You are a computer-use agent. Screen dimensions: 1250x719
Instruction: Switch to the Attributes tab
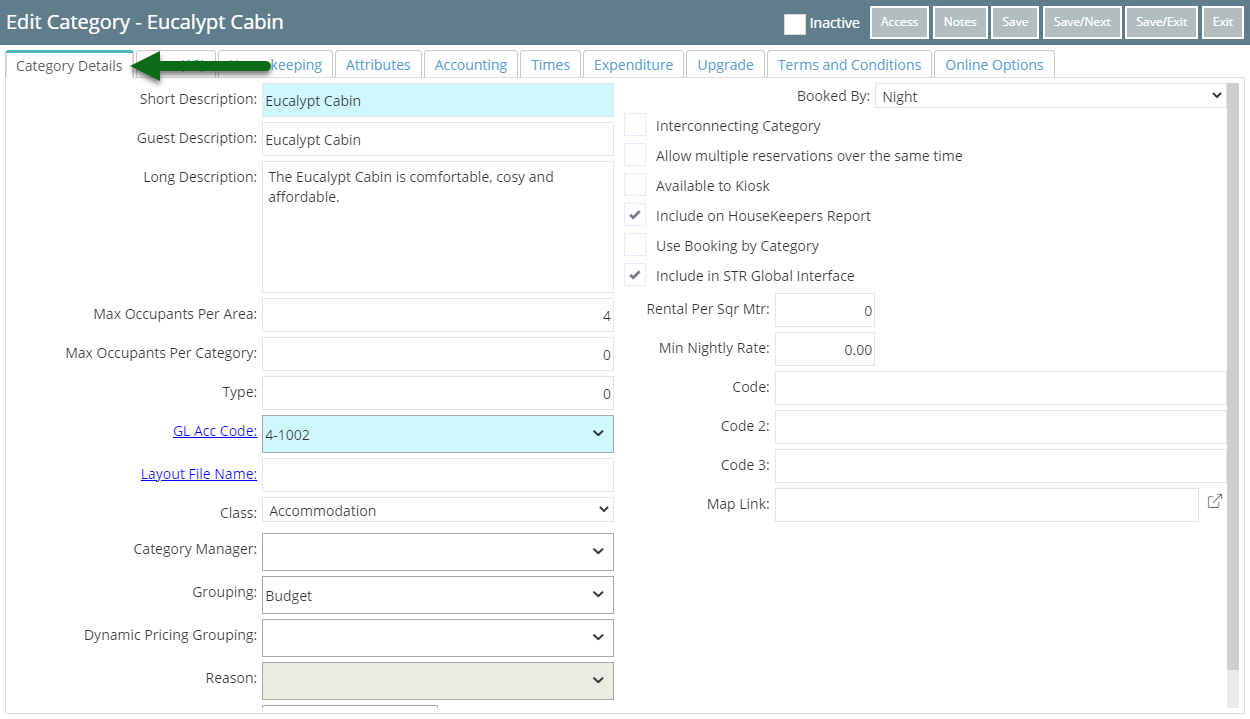pos(378,65)
